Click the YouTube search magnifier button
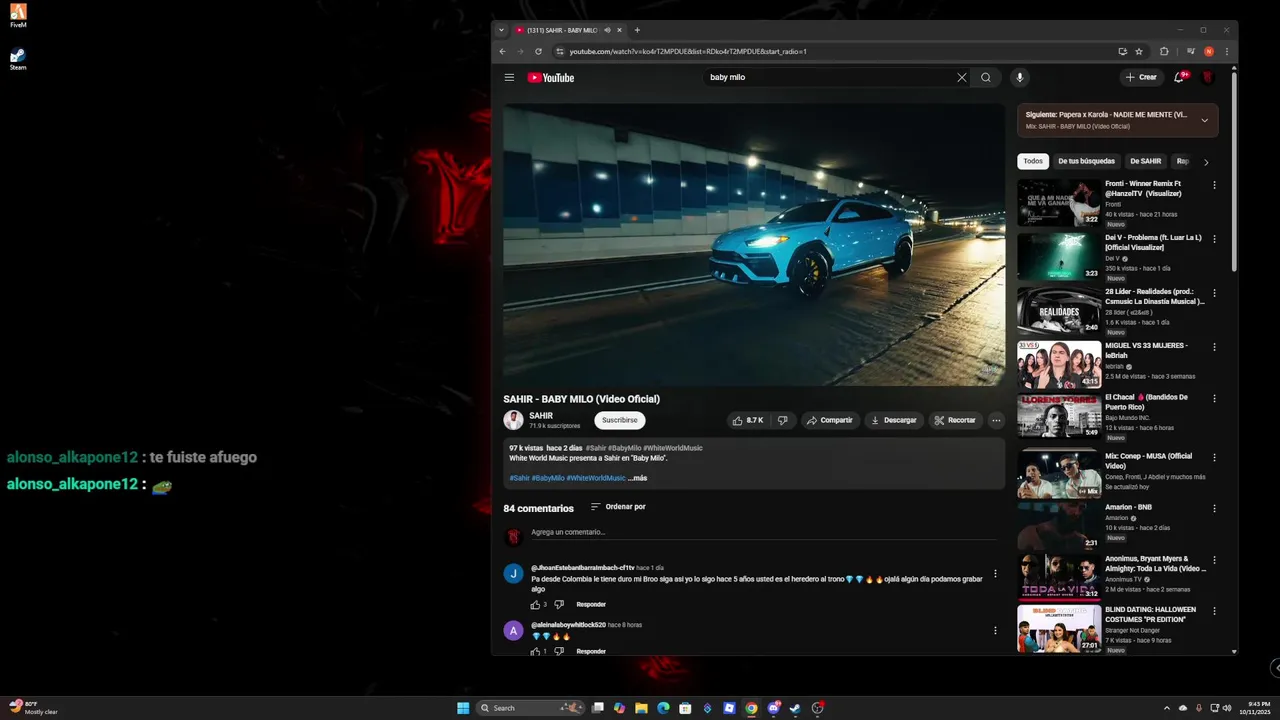 [986, 77]
